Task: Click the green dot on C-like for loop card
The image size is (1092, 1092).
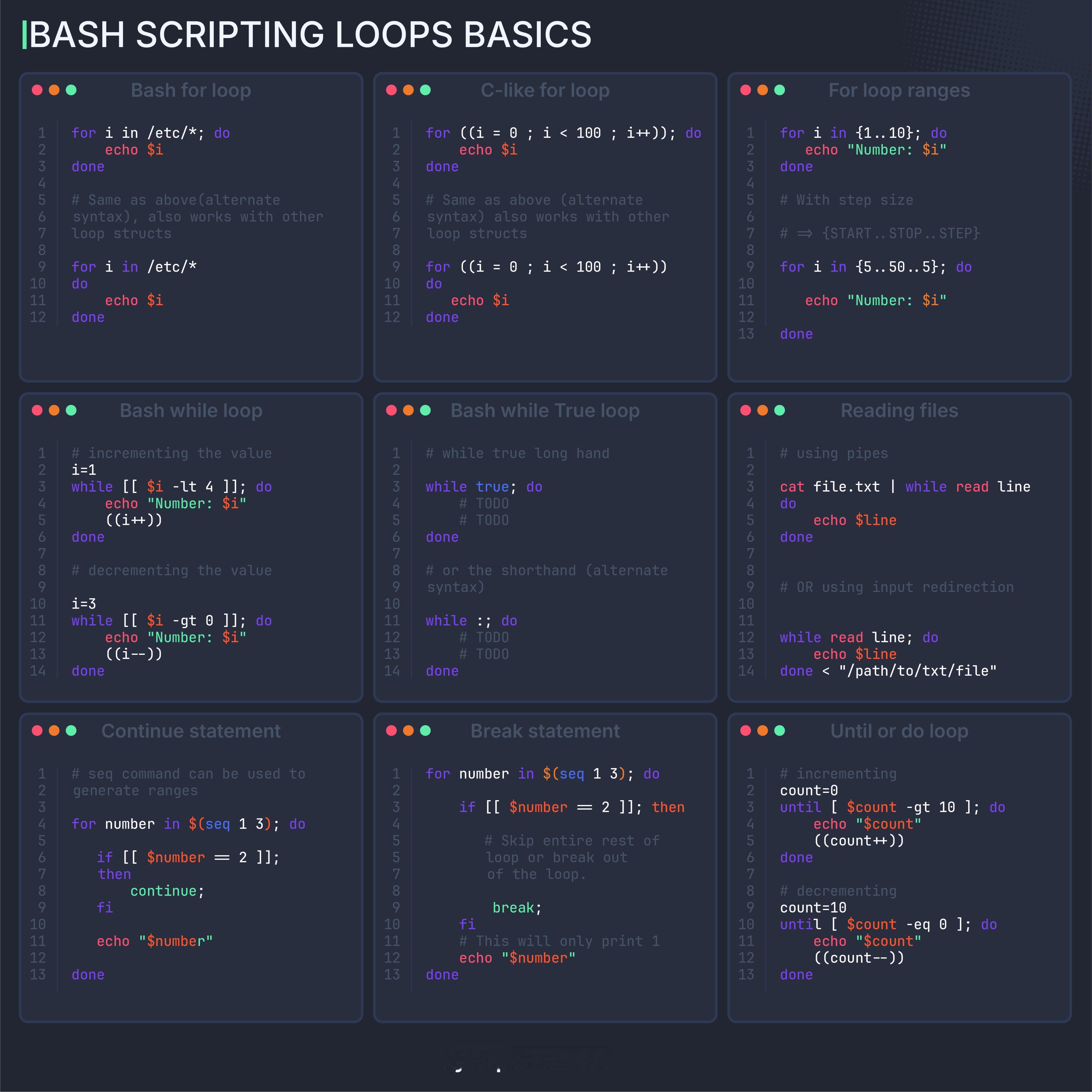Action: pyautogui.click(x=425, y=90)
